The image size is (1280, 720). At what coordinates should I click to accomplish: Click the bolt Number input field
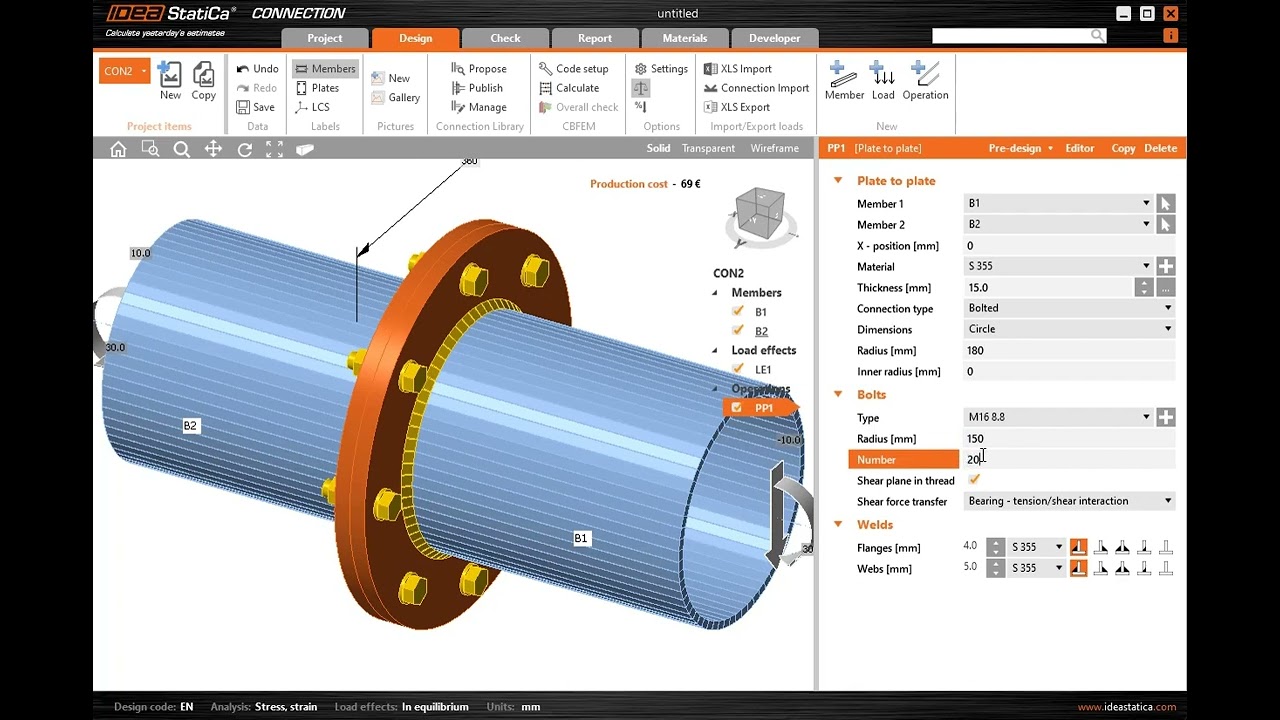pyautogui.click(x=1068, y=459)
